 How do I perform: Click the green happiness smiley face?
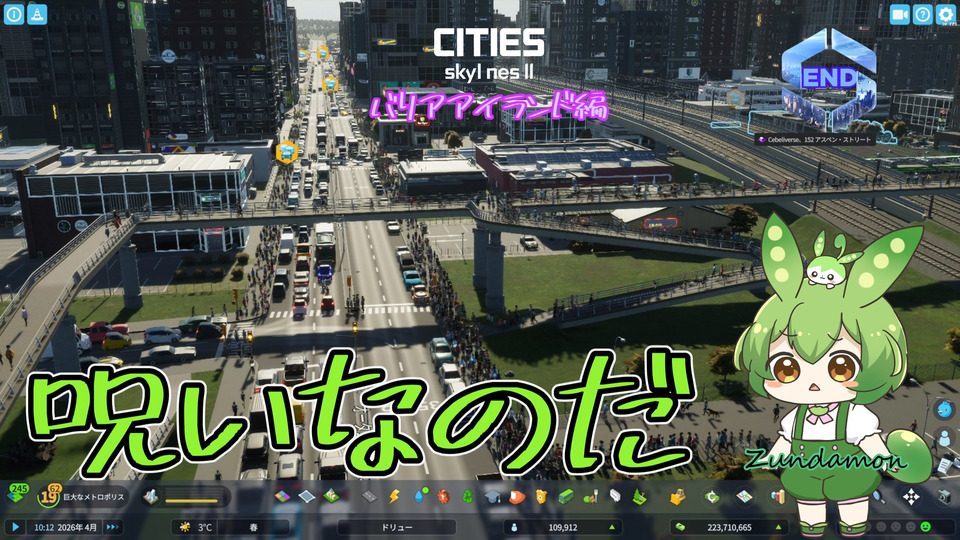pos(926,527)
